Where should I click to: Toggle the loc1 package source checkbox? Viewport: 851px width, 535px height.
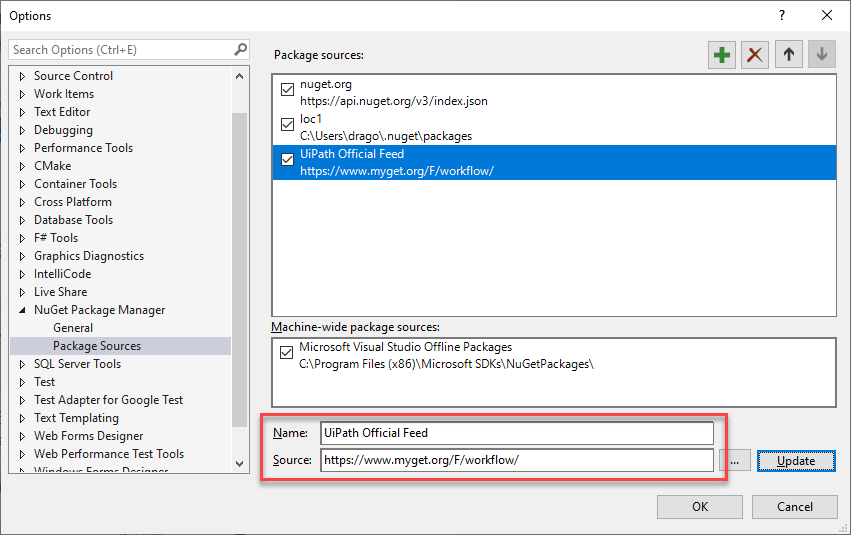tap(288, 125)
